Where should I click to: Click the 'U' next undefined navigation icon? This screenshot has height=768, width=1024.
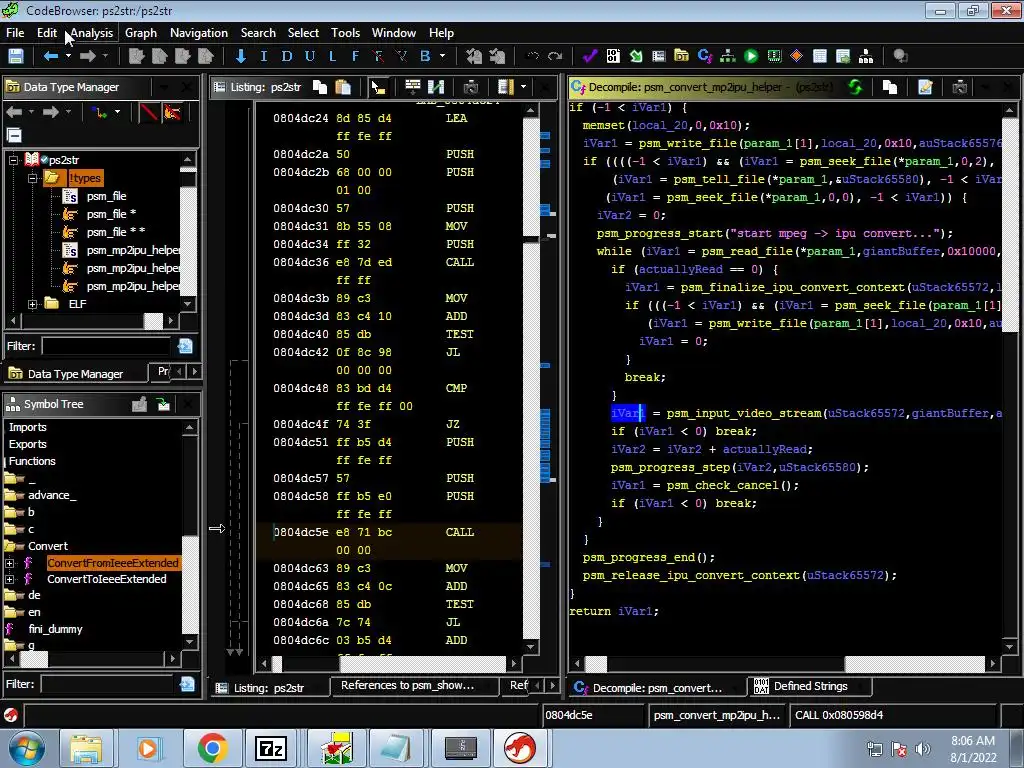click(310, 56)
